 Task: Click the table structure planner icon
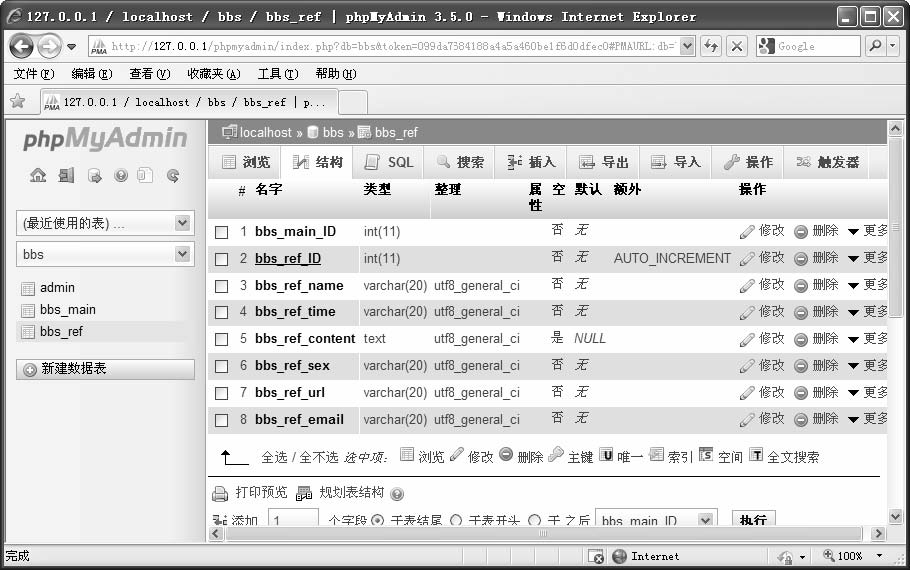point(304,493)
